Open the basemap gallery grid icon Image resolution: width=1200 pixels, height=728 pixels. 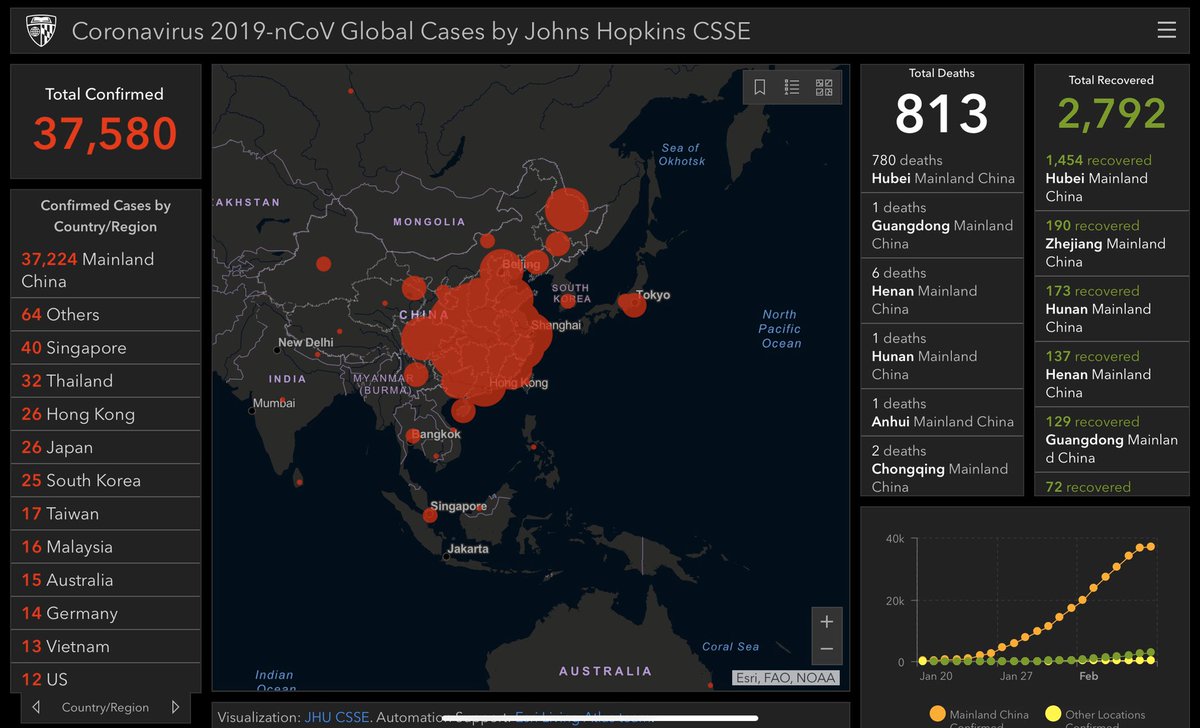(x=824, y=87)
